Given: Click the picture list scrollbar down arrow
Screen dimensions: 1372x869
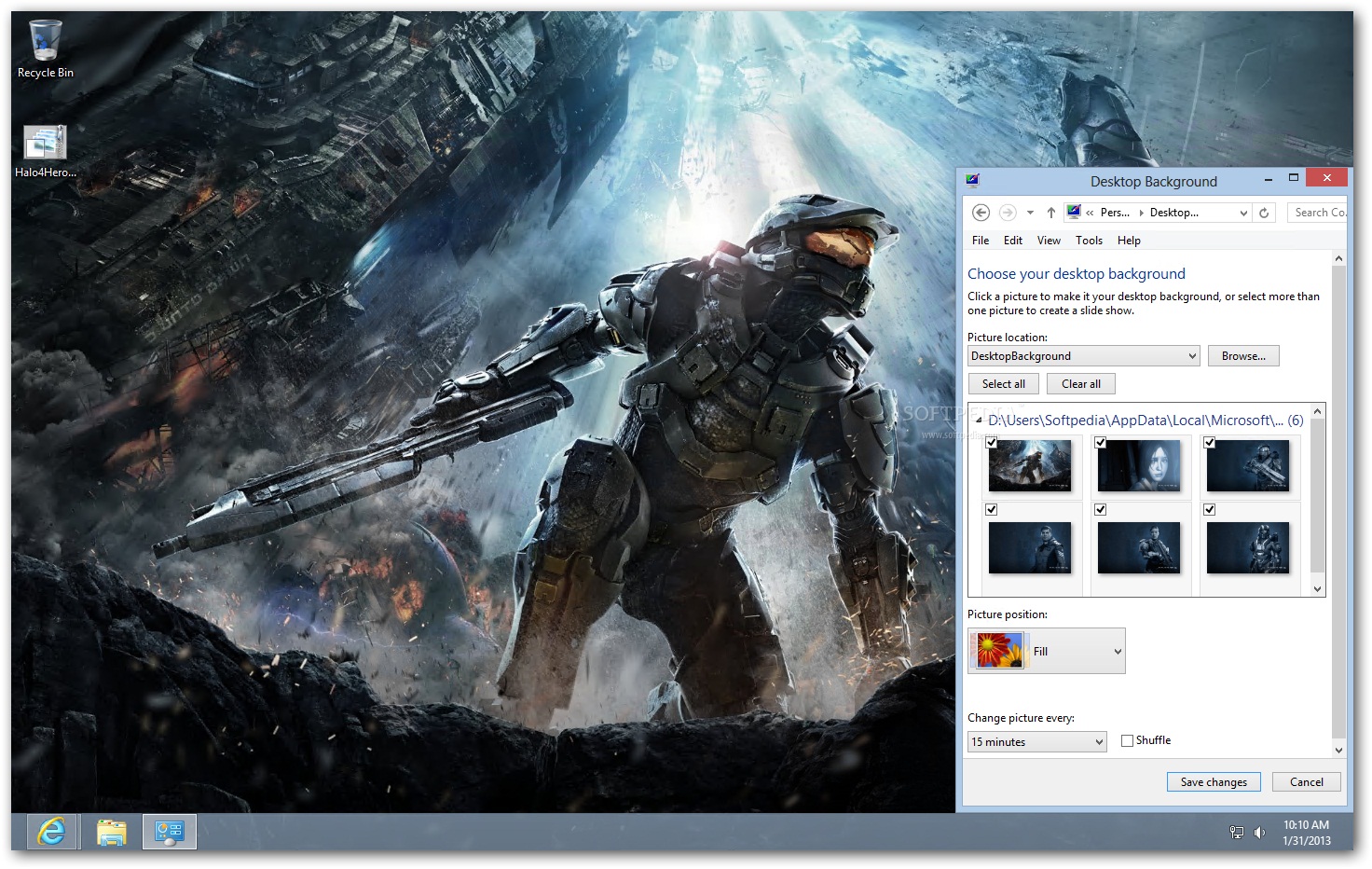Looking at the screenshot, I should pos(1318,588).
